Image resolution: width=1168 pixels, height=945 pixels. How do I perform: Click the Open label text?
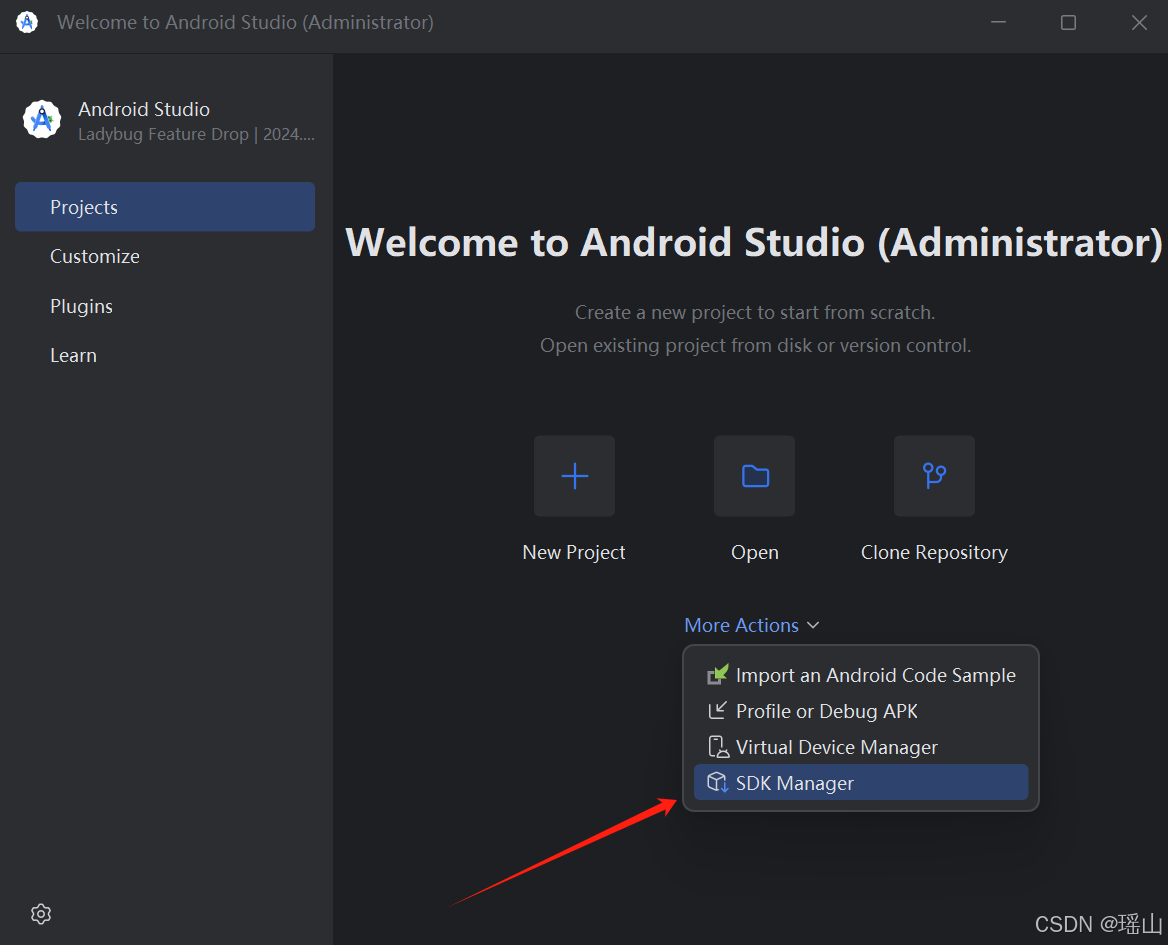(755, 553)
